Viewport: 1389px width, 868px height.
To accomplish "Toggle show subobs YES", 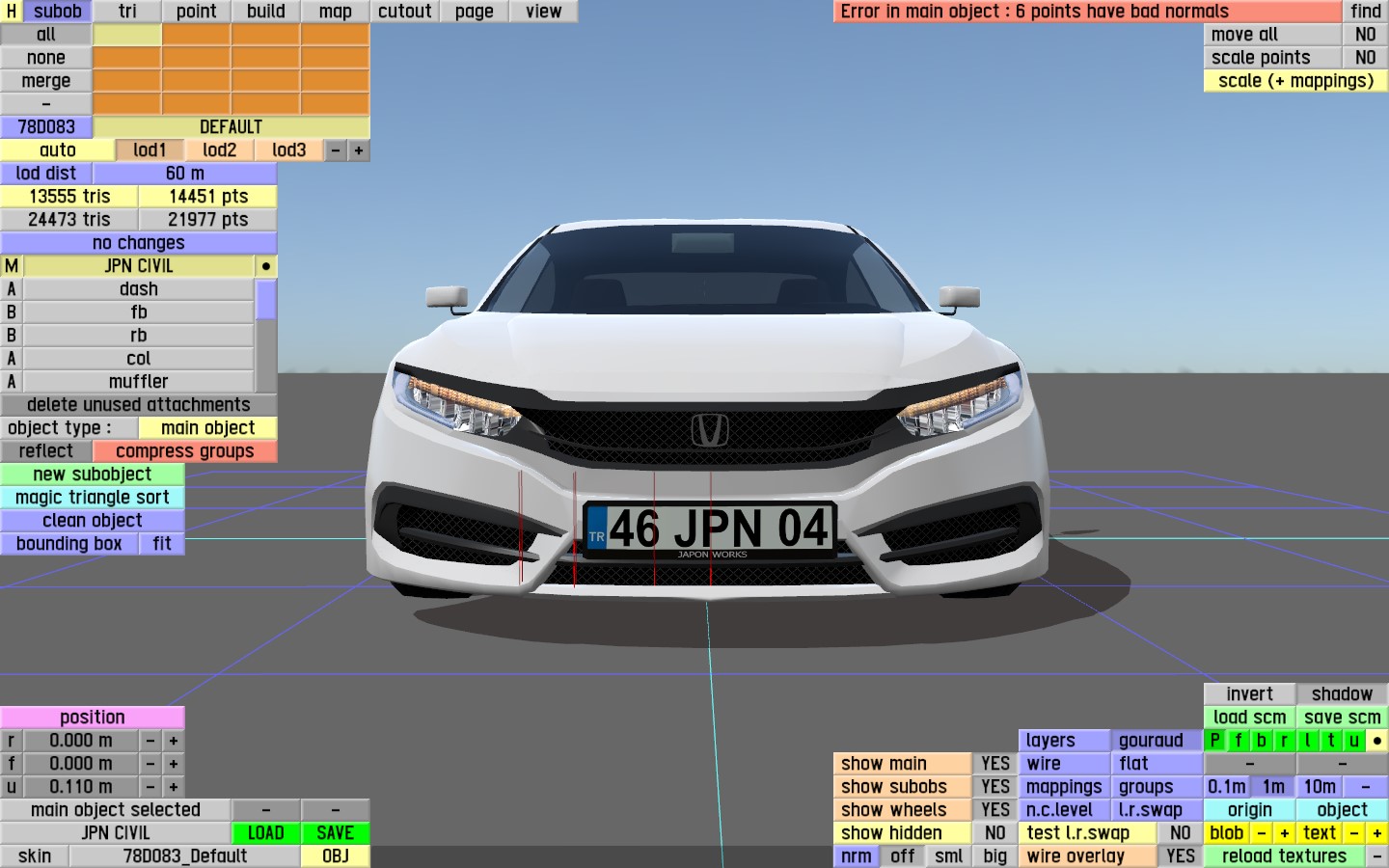I will click(x=995, y=787).
